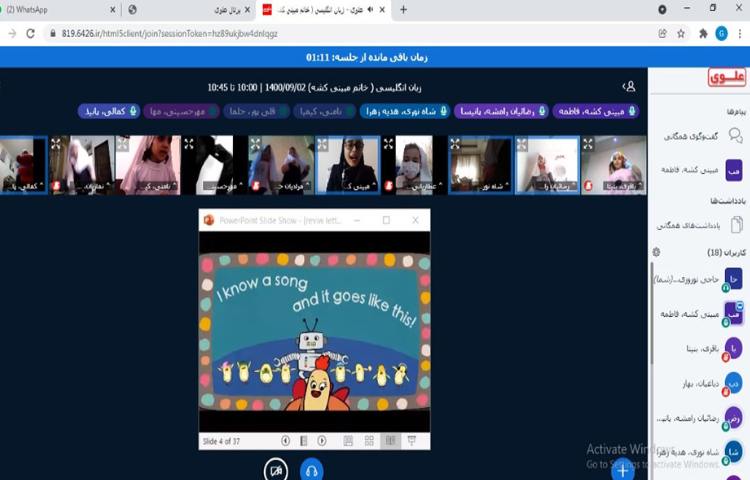
Task: Select user حاجی نوروزی (شما) in list
Action: click(698, 279)
